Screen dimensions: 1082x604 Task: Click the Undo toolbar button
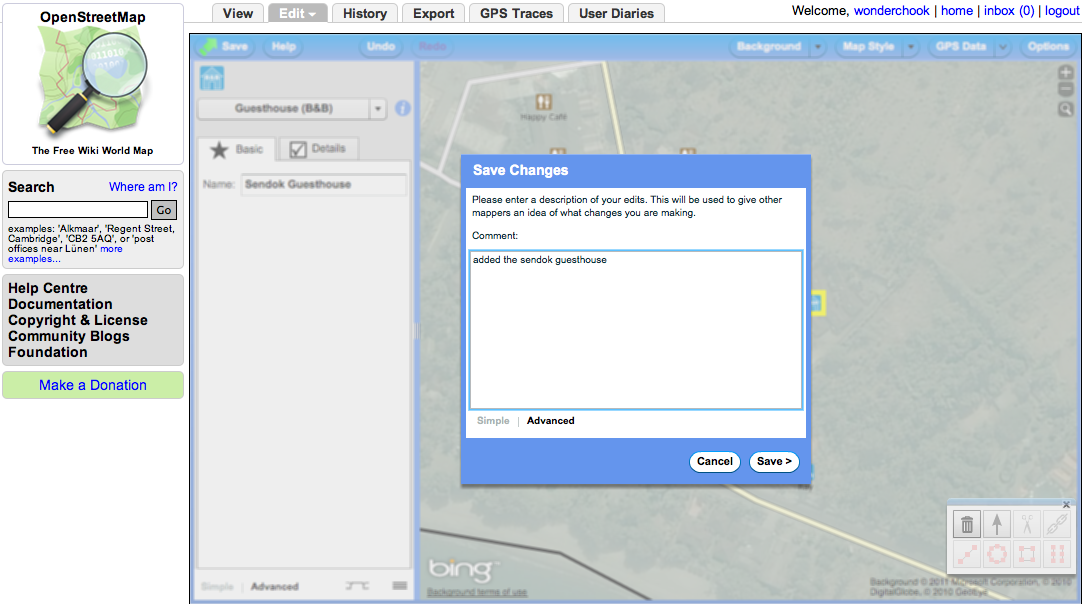tap(381, 47)
